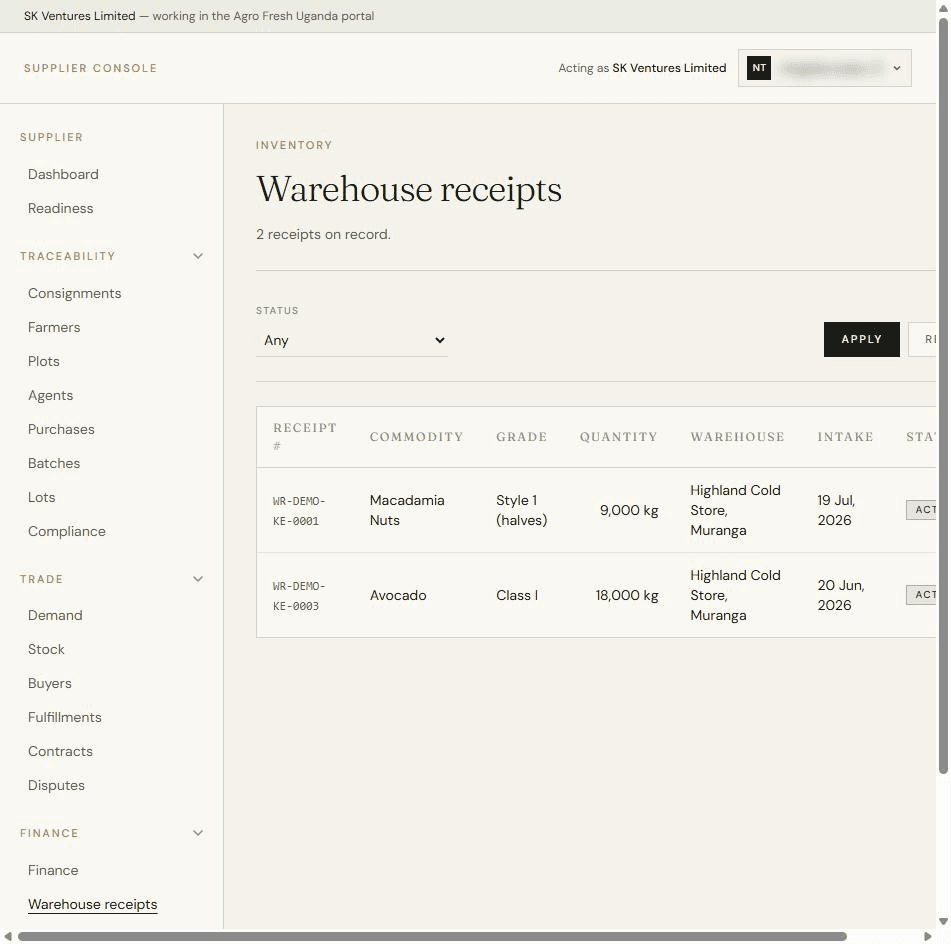Viewport: 951px width, 944px height.
Task: Open Consignments in sidebar
Action: pos(75,293)
